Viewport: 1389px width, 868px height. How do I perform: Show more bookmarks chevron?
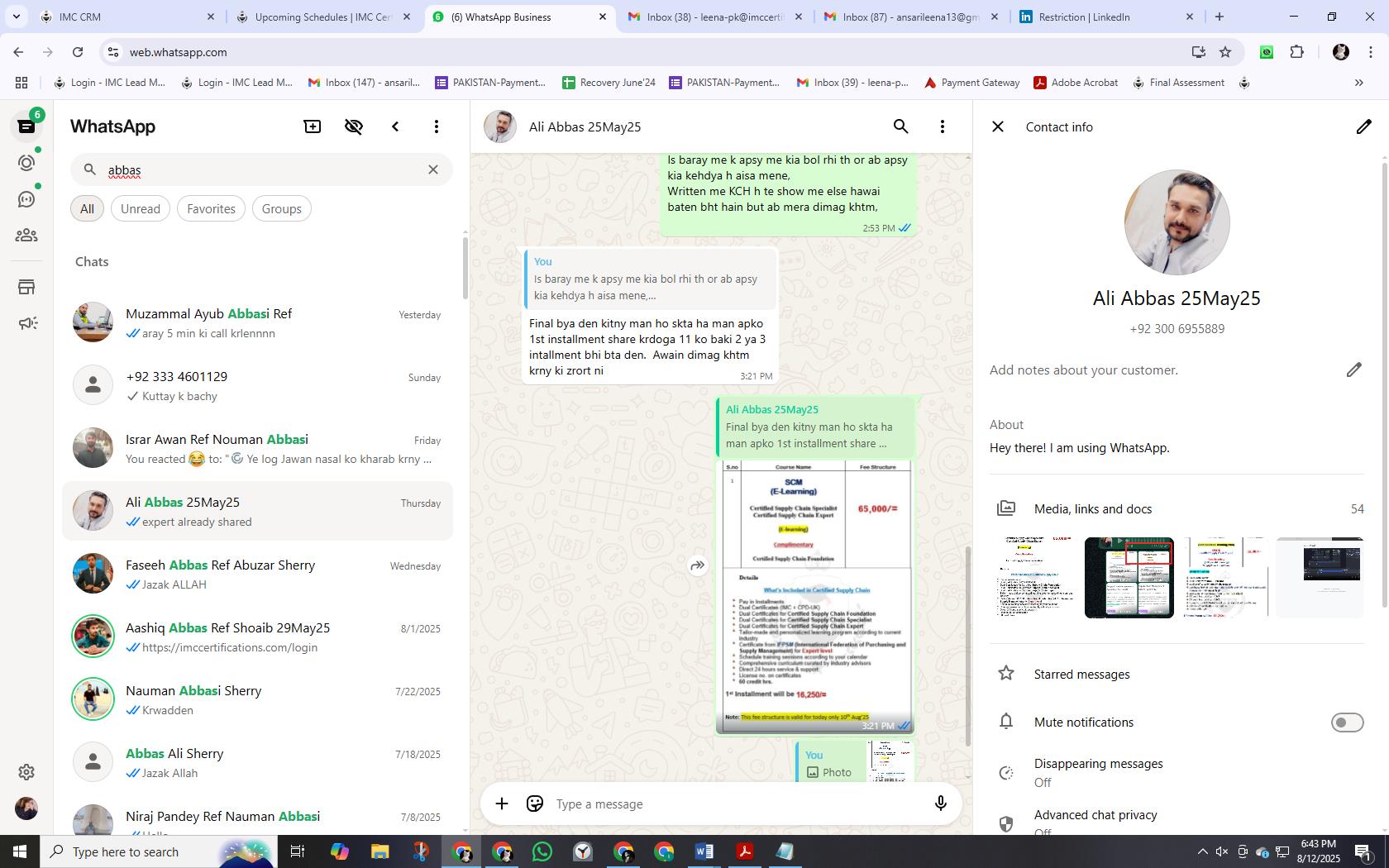pyautogui.click(x=1358, y=83)
